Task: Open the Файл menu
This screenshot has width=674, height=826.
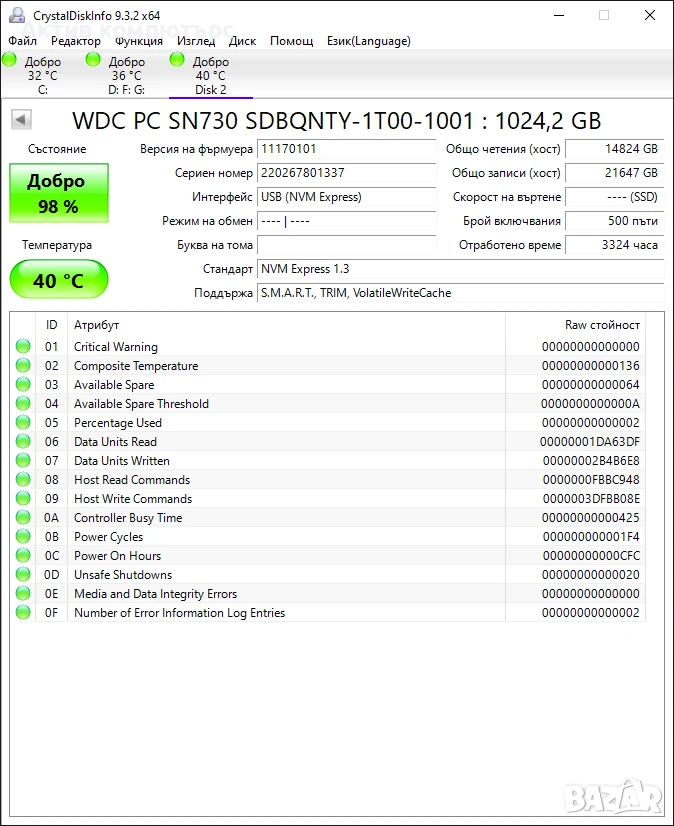Action: [x=23, y=41]
